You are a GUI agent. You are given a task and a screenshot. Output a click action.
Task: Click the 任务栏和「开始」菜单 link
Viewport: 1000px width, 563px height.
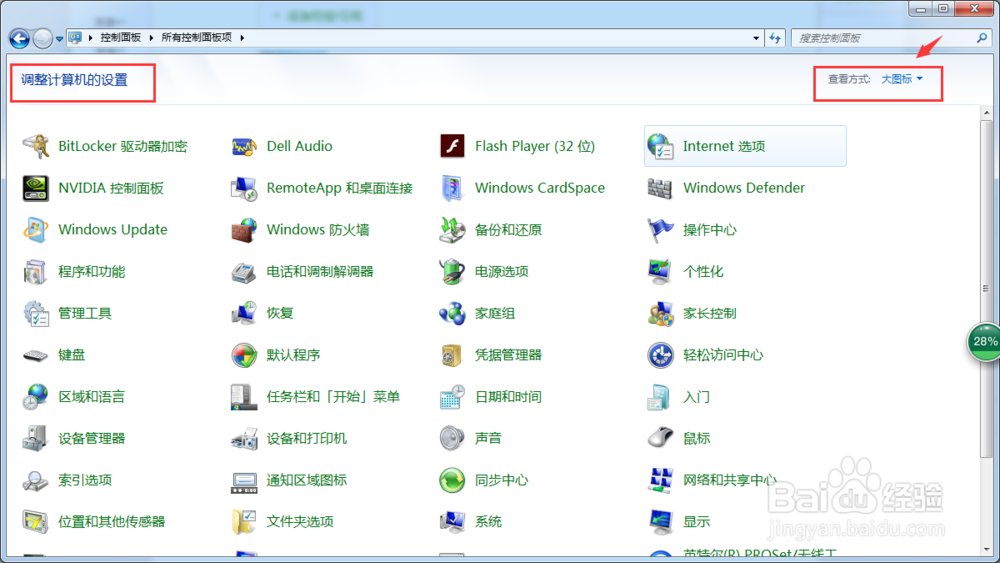pyautogui.click(x=333, y=397)
